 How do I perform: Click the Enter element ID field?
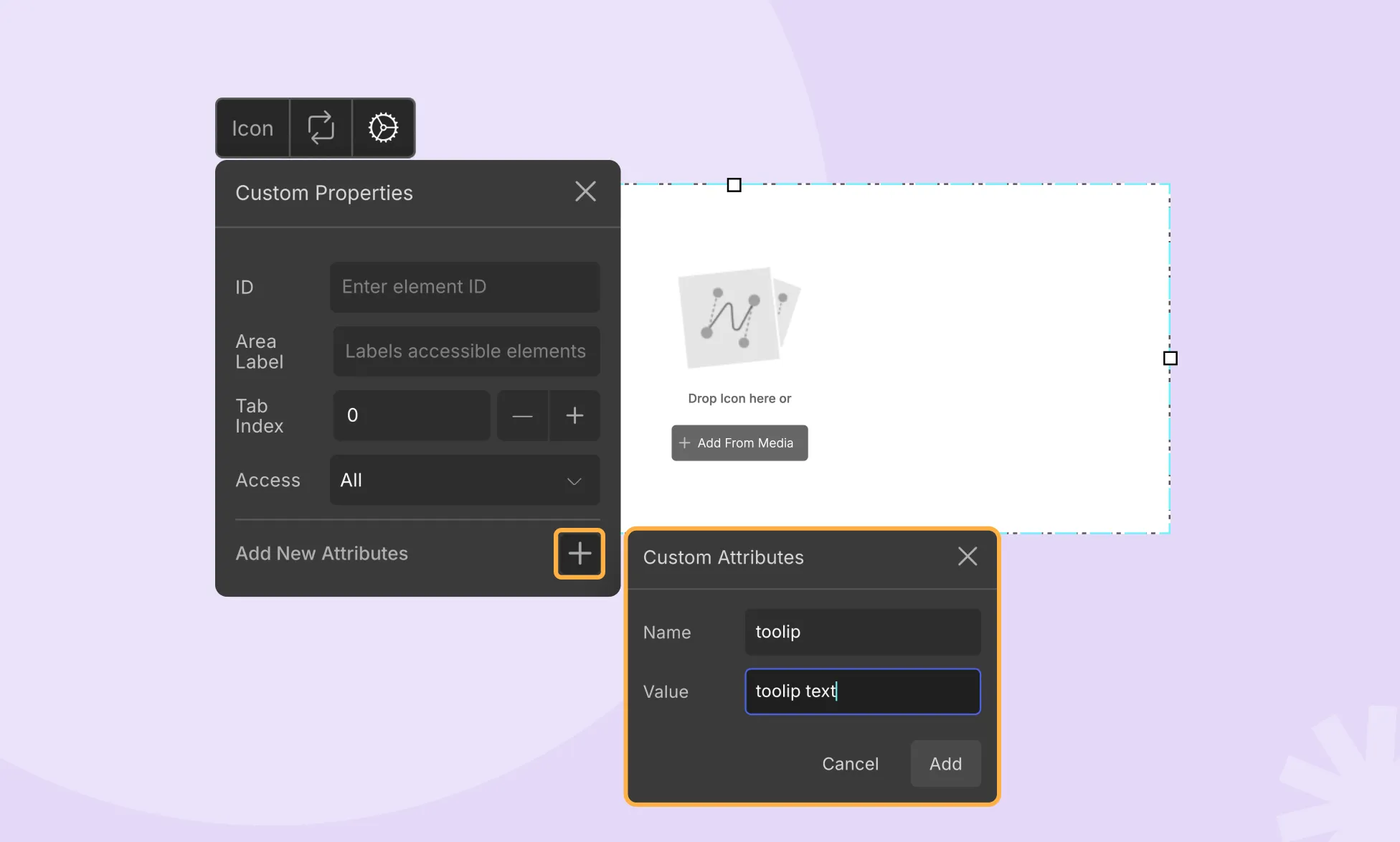465,287
